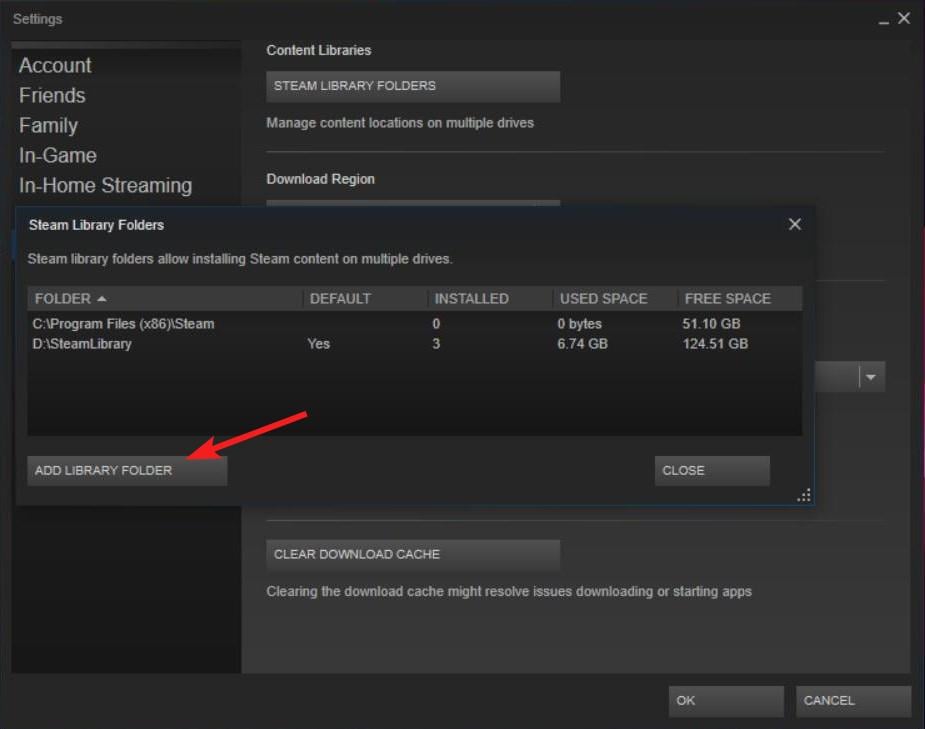
Task: Confirm settings with OK button
Action: pyautogui.click(x=726, y=701)
